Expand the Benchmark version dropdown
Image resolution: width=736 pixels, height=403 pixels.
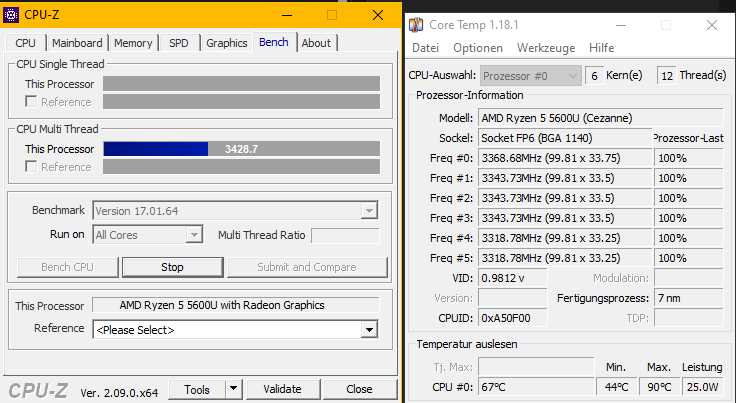[x=369, y=211]
